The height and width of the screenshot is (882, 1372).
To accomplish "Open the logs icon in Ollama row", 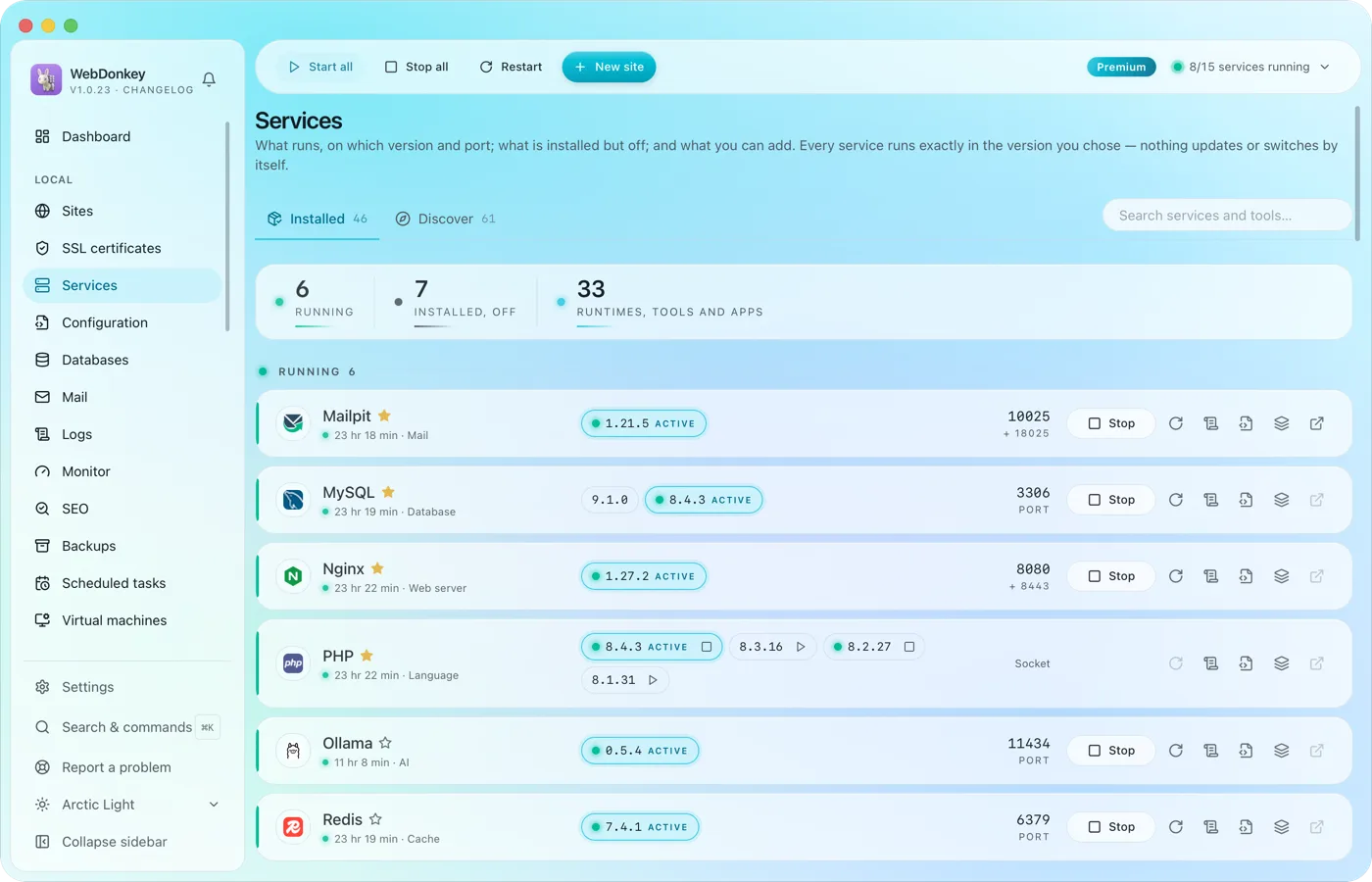I will click(1211, 751).
